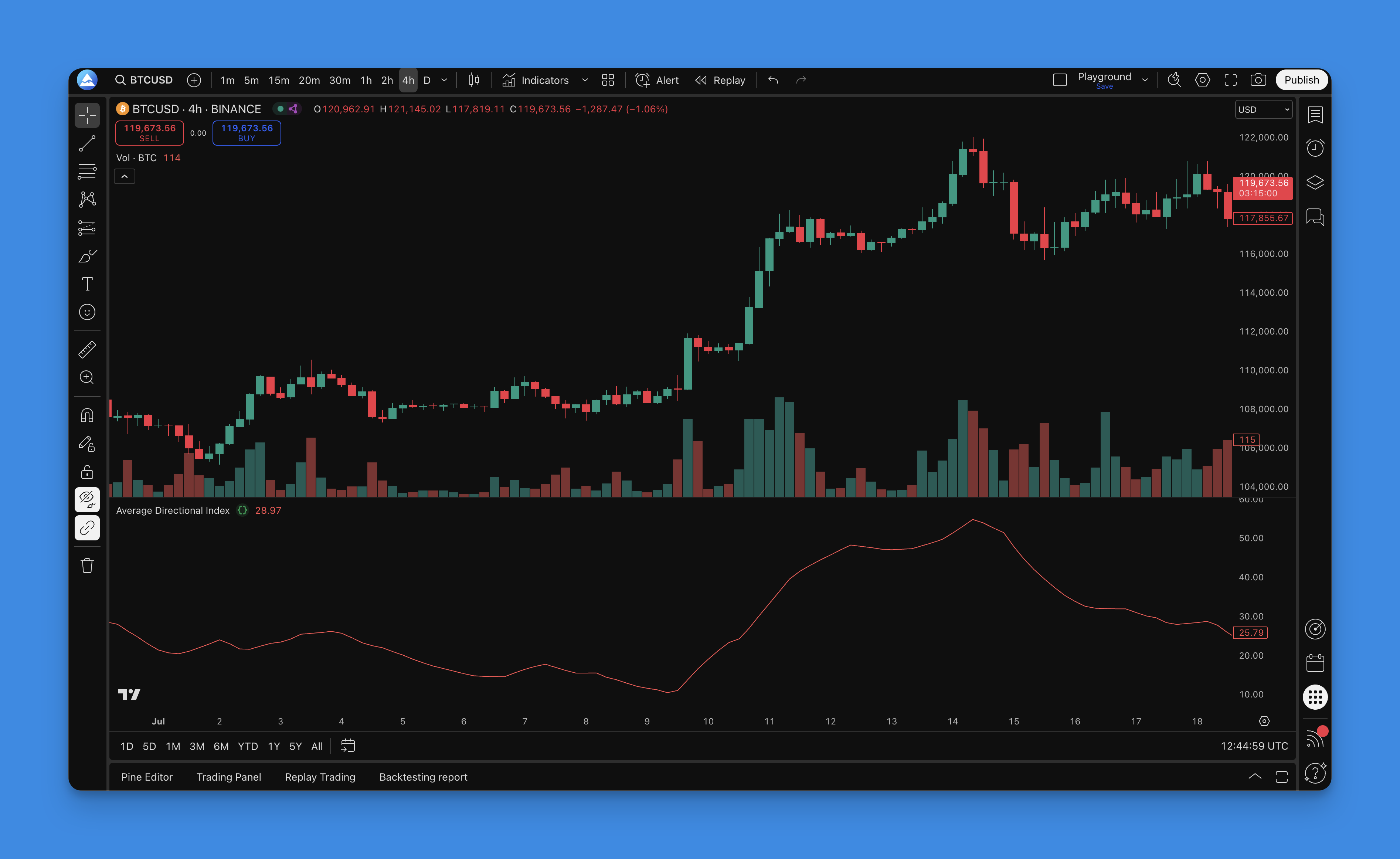The width and height of the screenshot is (1400, 859).
Task: Open the BTCUSD symbol search
Action: (x=144, y=80)
